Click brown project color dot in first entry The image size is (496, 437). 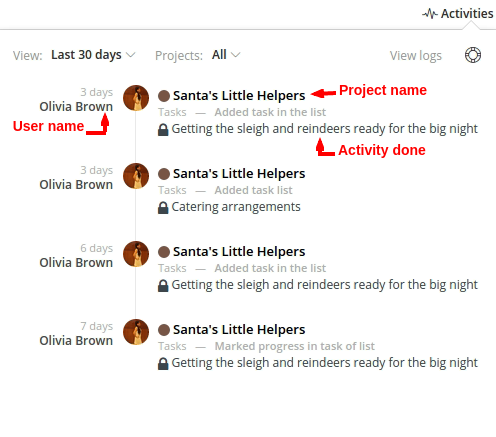(164, 96)
